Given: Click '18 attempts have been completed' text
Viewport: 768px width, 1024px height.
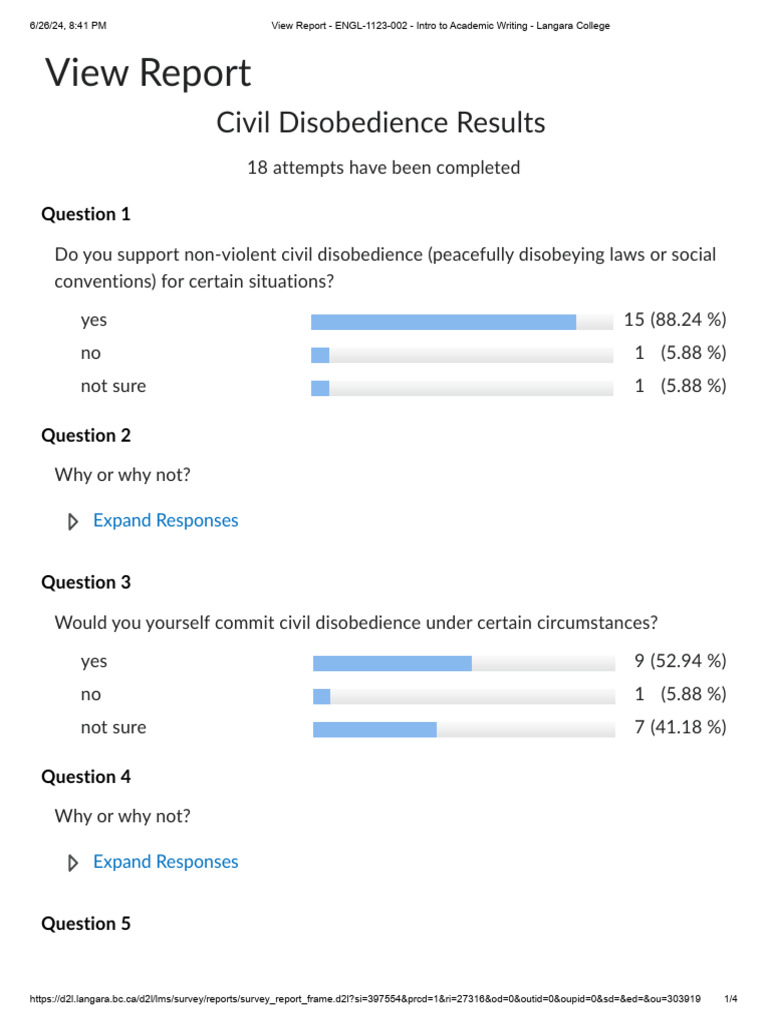Looking at the screenshot, I should click(383, 168).
